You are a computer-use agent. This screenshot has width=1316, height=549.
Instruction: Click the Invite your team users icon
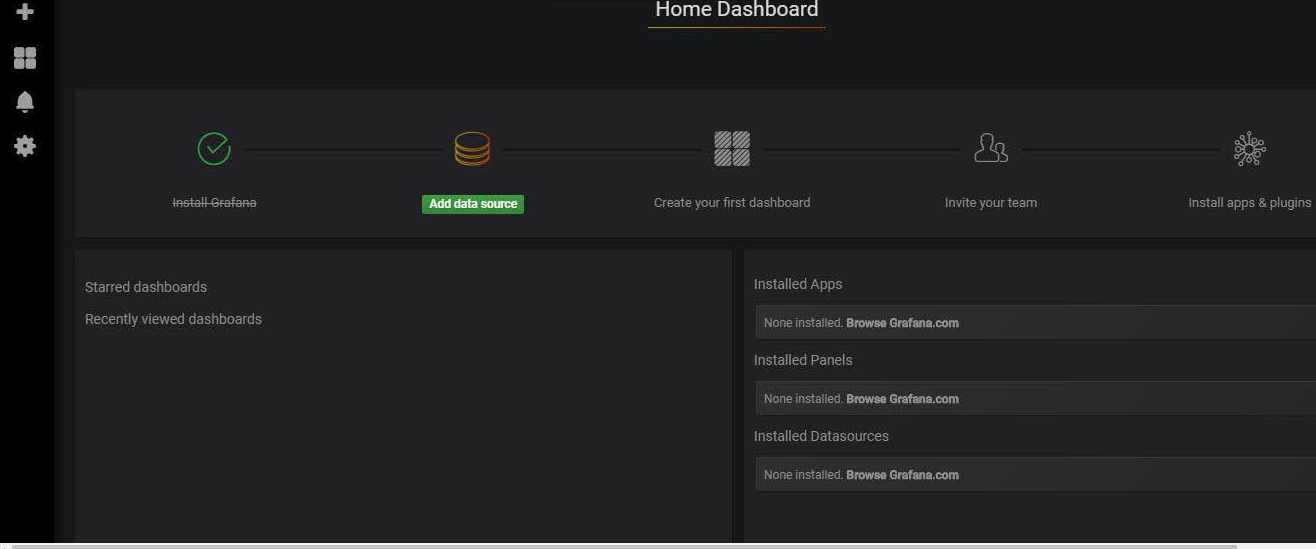991,149
